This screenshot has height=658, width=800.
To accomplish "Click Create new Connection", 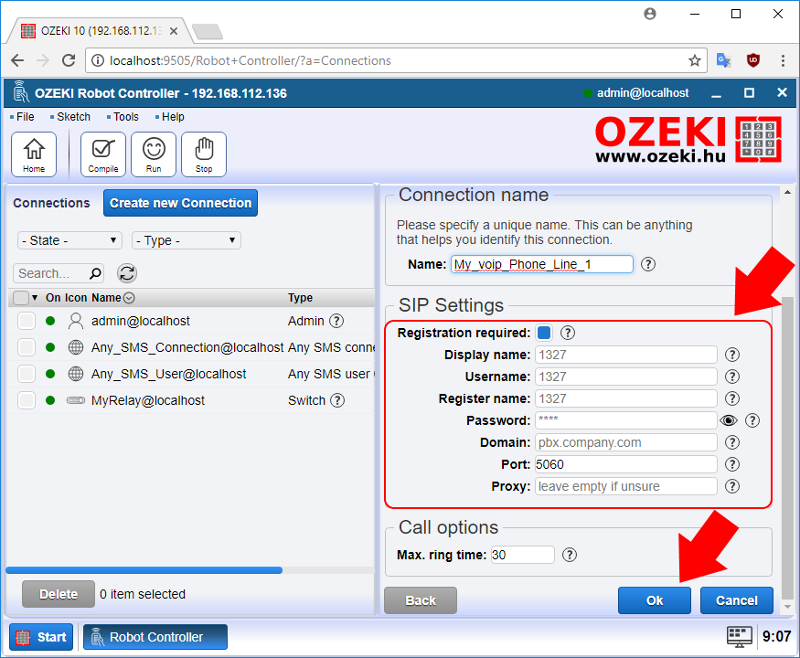I will point(180,203).
